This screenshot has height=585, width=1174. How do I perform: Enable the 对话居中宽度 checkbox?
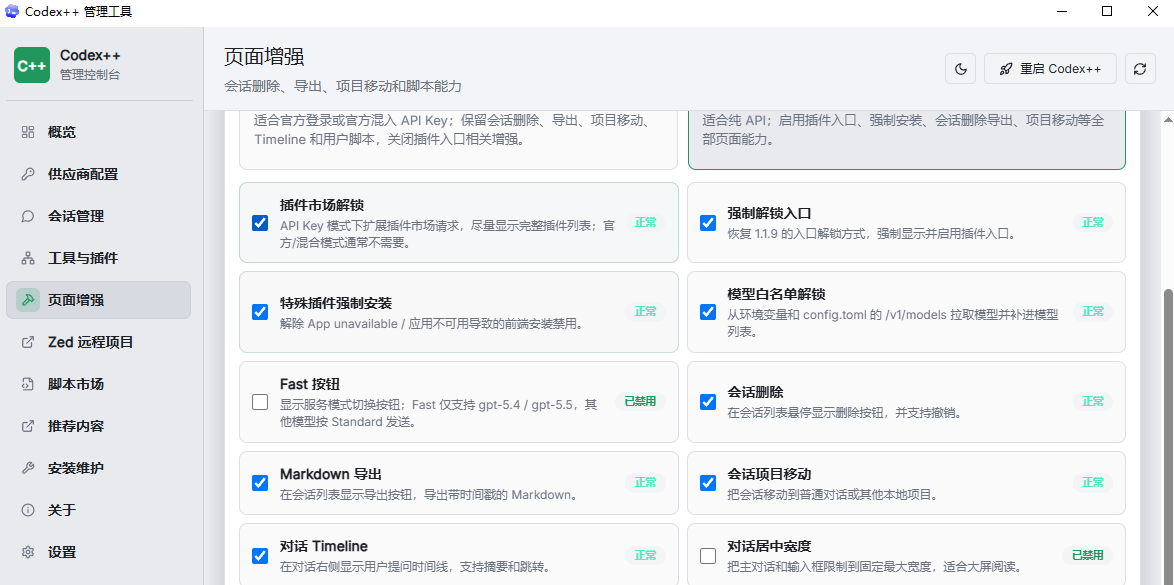tap(708, 556)
